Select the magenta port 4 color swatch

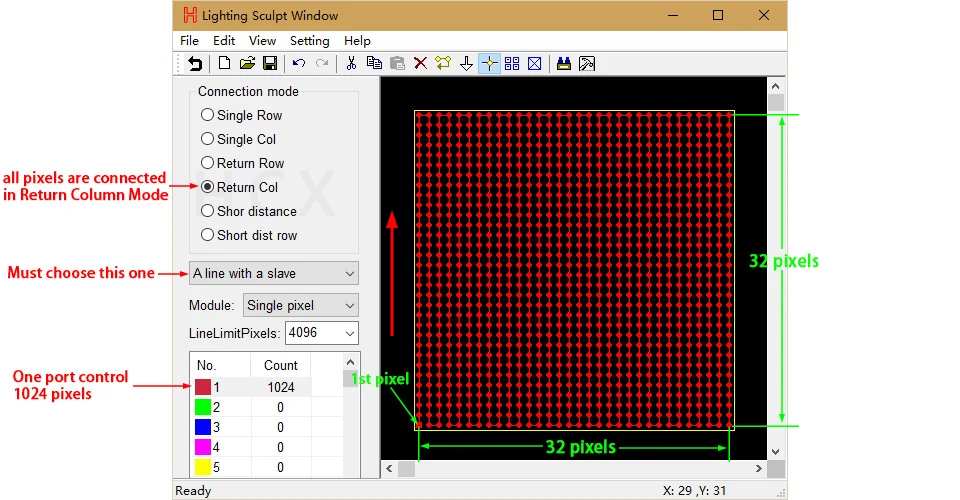click(203, 447)
